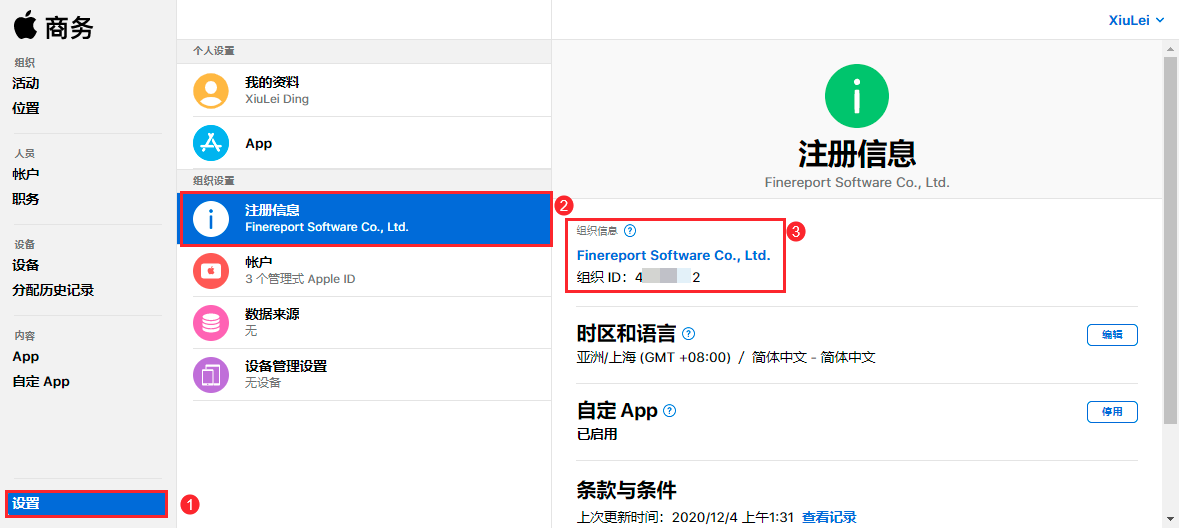1179x528 pixels.
Task: Open 位置 in the sidebar
Action: coord(26,108)
